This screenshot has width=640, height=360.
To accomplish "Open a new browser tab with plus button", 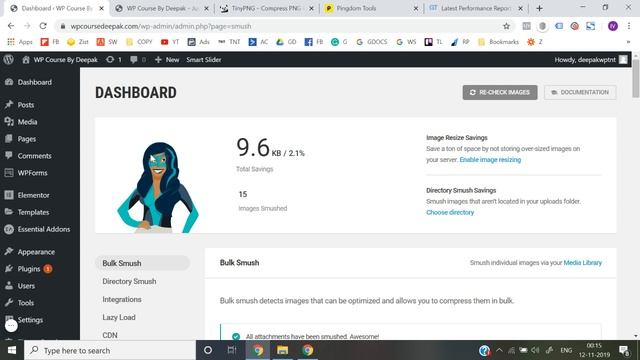I will 539,8.
